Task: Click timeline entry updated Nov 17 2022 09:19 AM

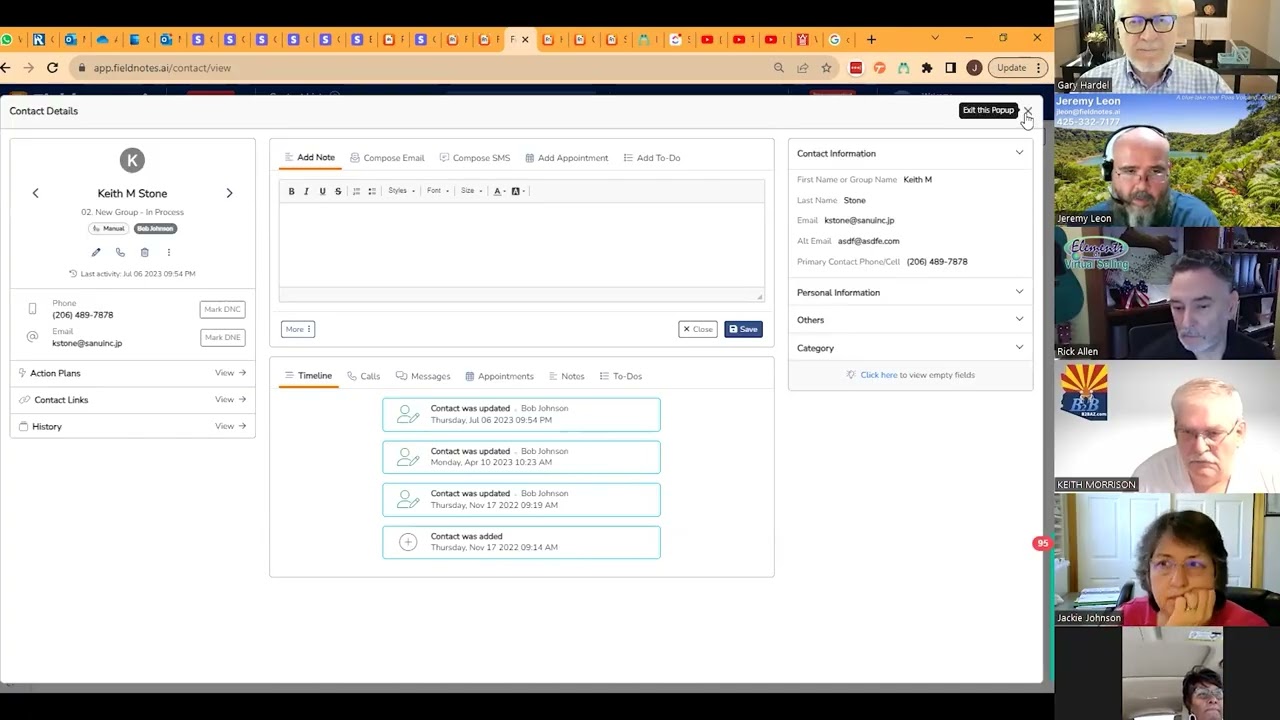Action: coord(521,500)
